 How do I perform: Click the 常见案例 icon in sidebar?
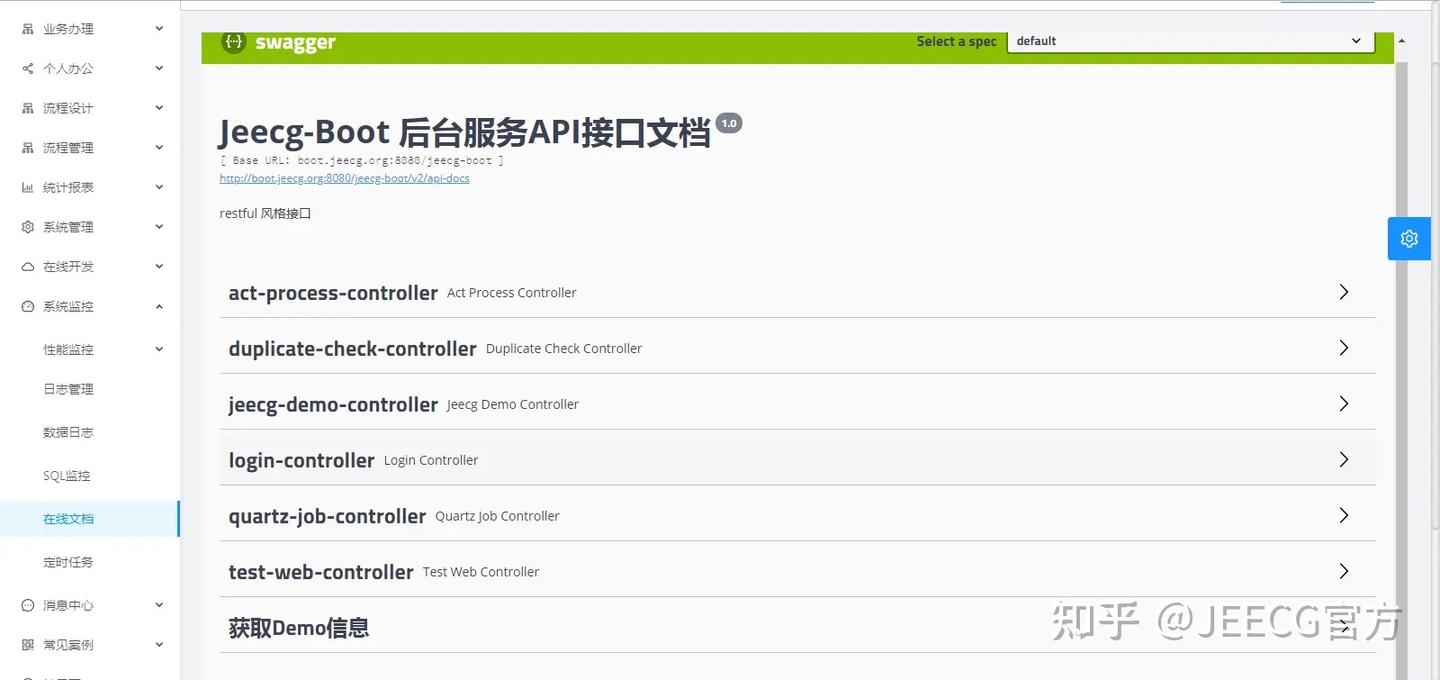tap(27, 644)
